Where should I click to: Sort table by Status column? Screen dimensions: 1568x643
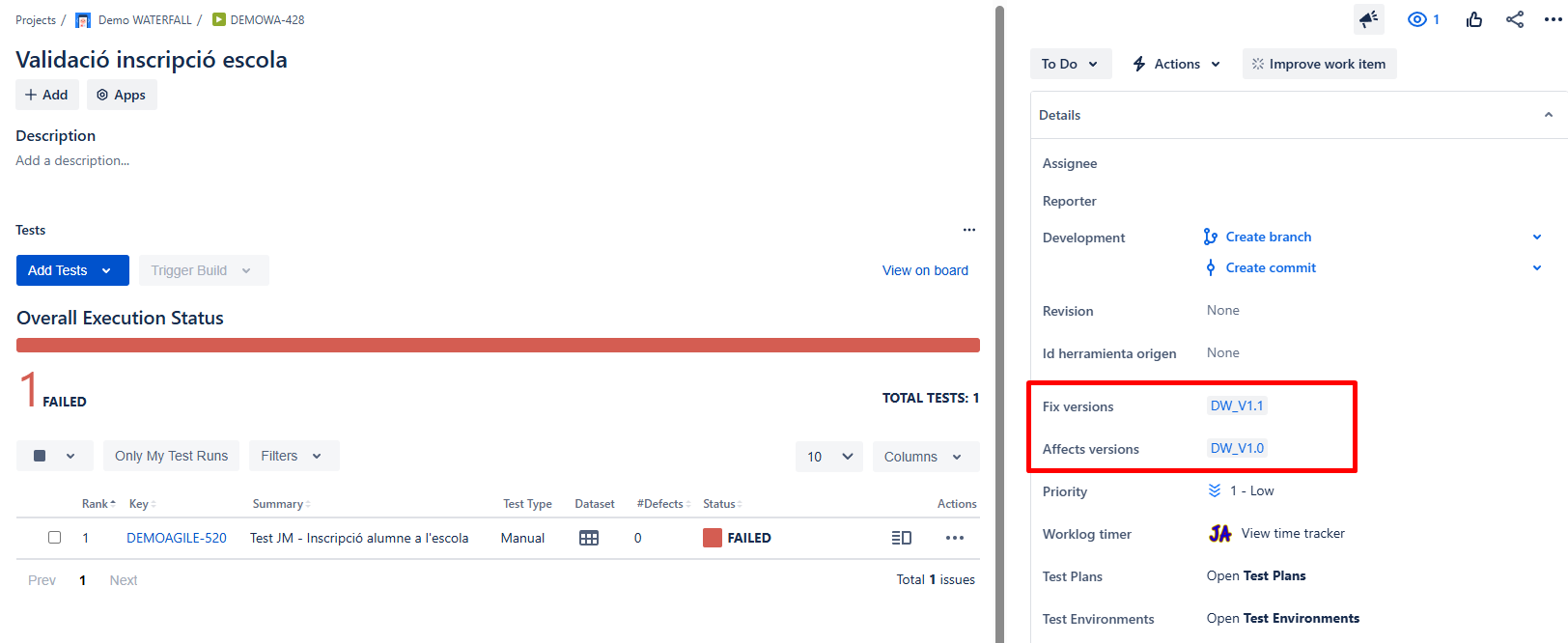tap(722, 504)
